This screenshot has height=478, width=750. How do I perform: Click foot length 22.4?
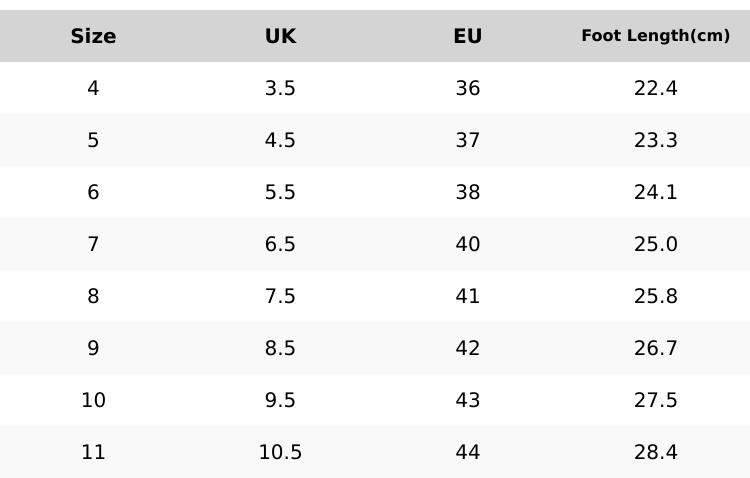[x=655, y=89]
